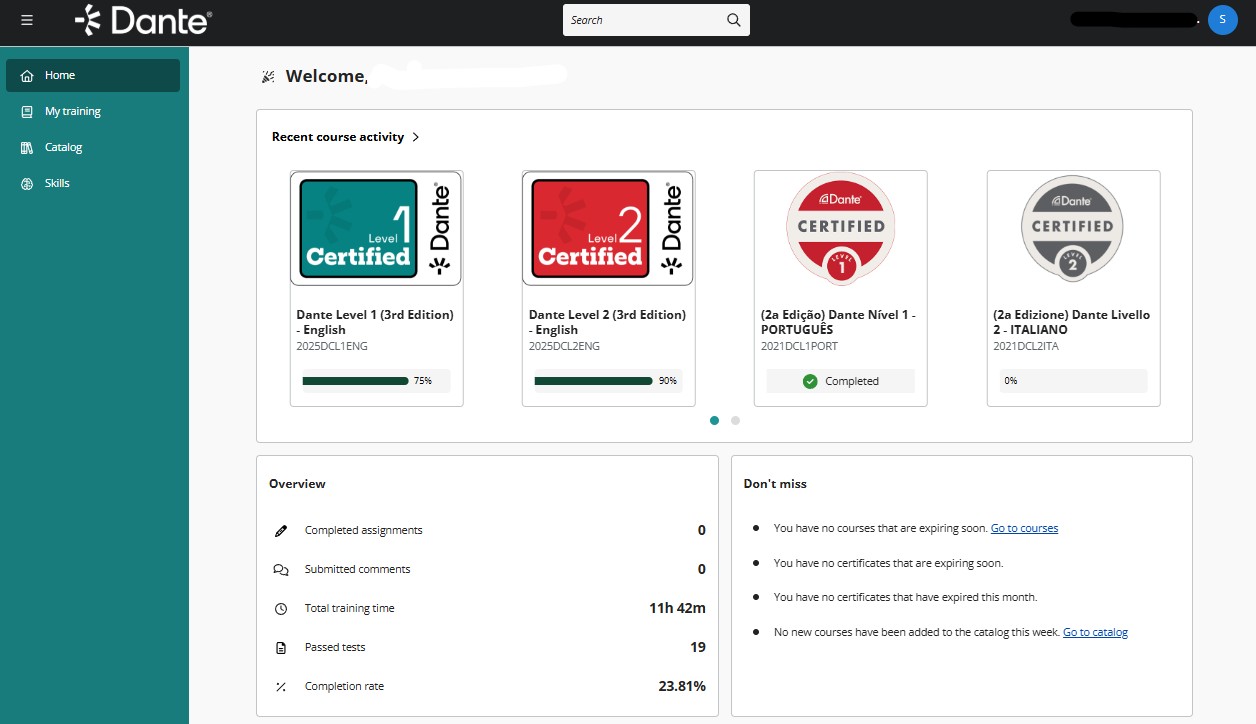Follow the 'Go to catalog' link
This screenshot has height=724, width=1256.
point(1095,632)
